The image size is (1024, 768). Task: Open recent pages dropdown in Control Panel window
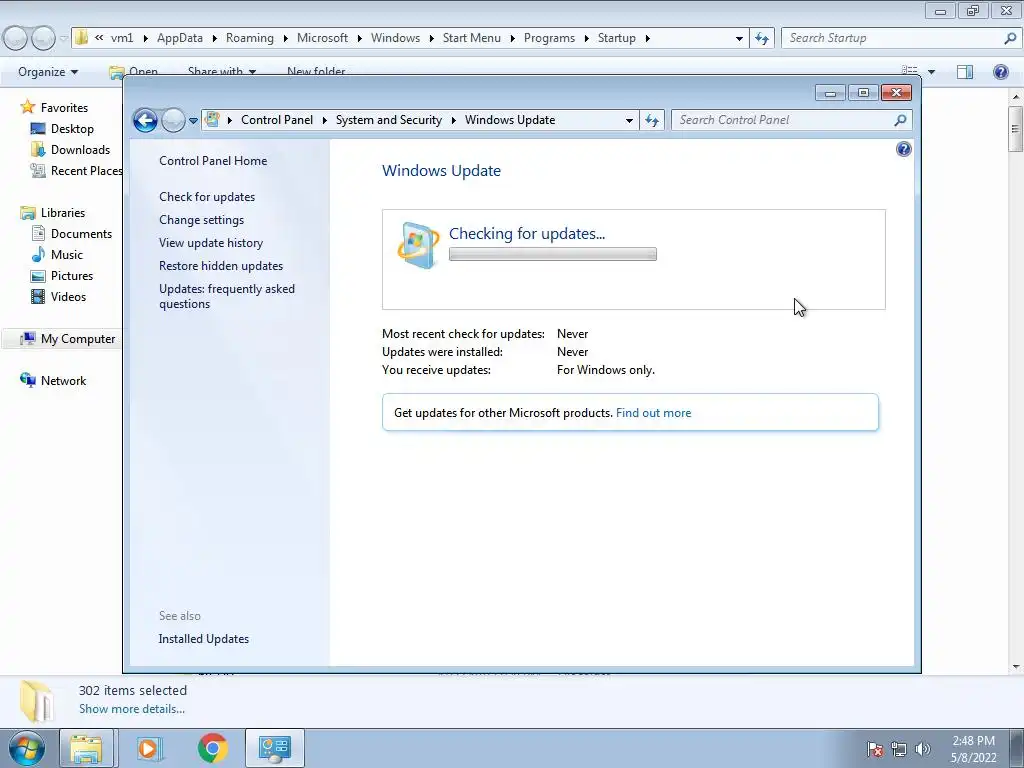pos(193,121)
